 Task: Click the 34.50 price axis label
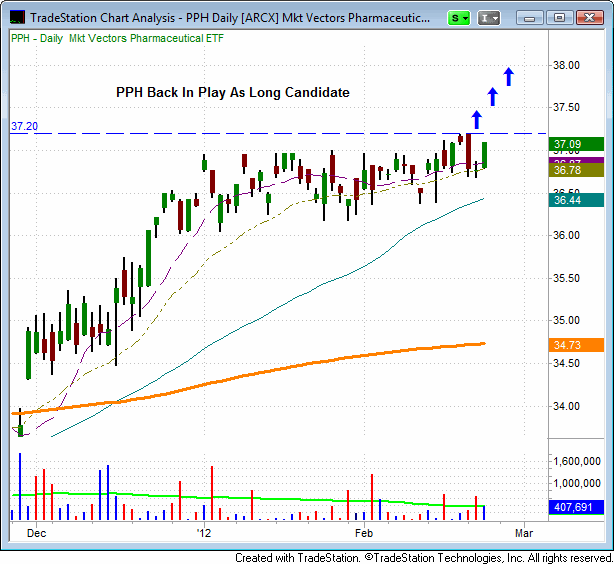[x=566, y=363]
